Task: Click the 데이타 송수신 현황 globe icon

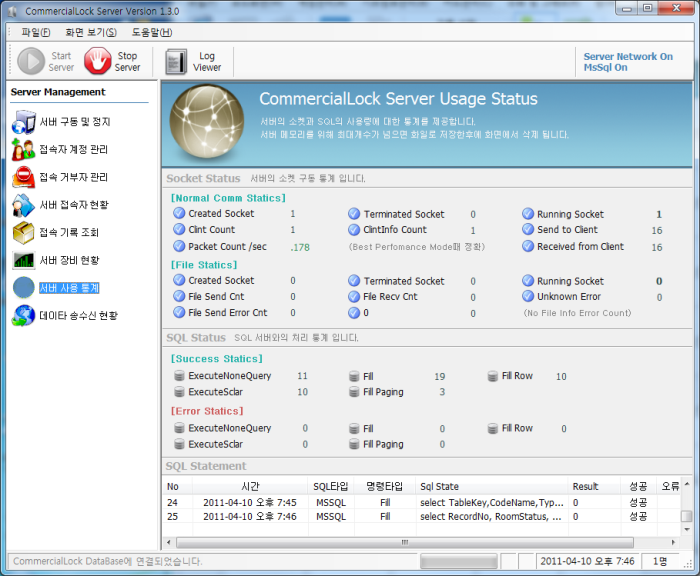Action: click(23, 316)
